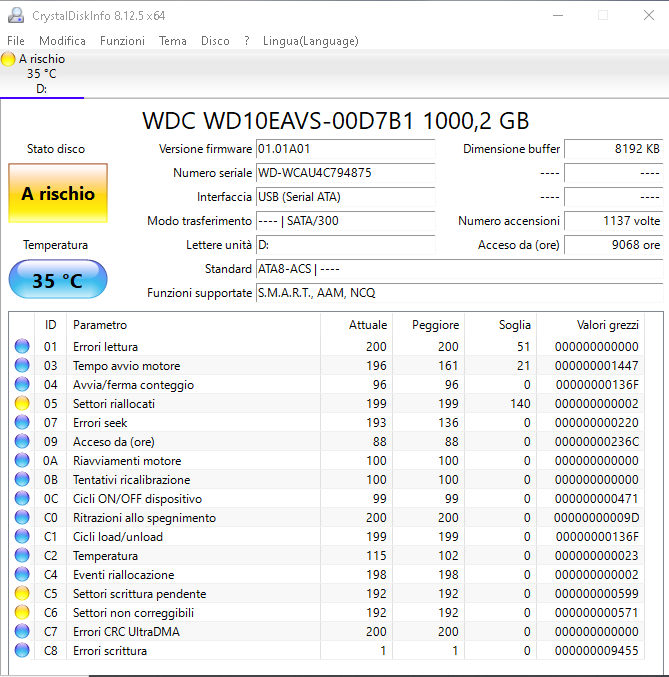Select the Errori seek parameter text

click(100, 423)
